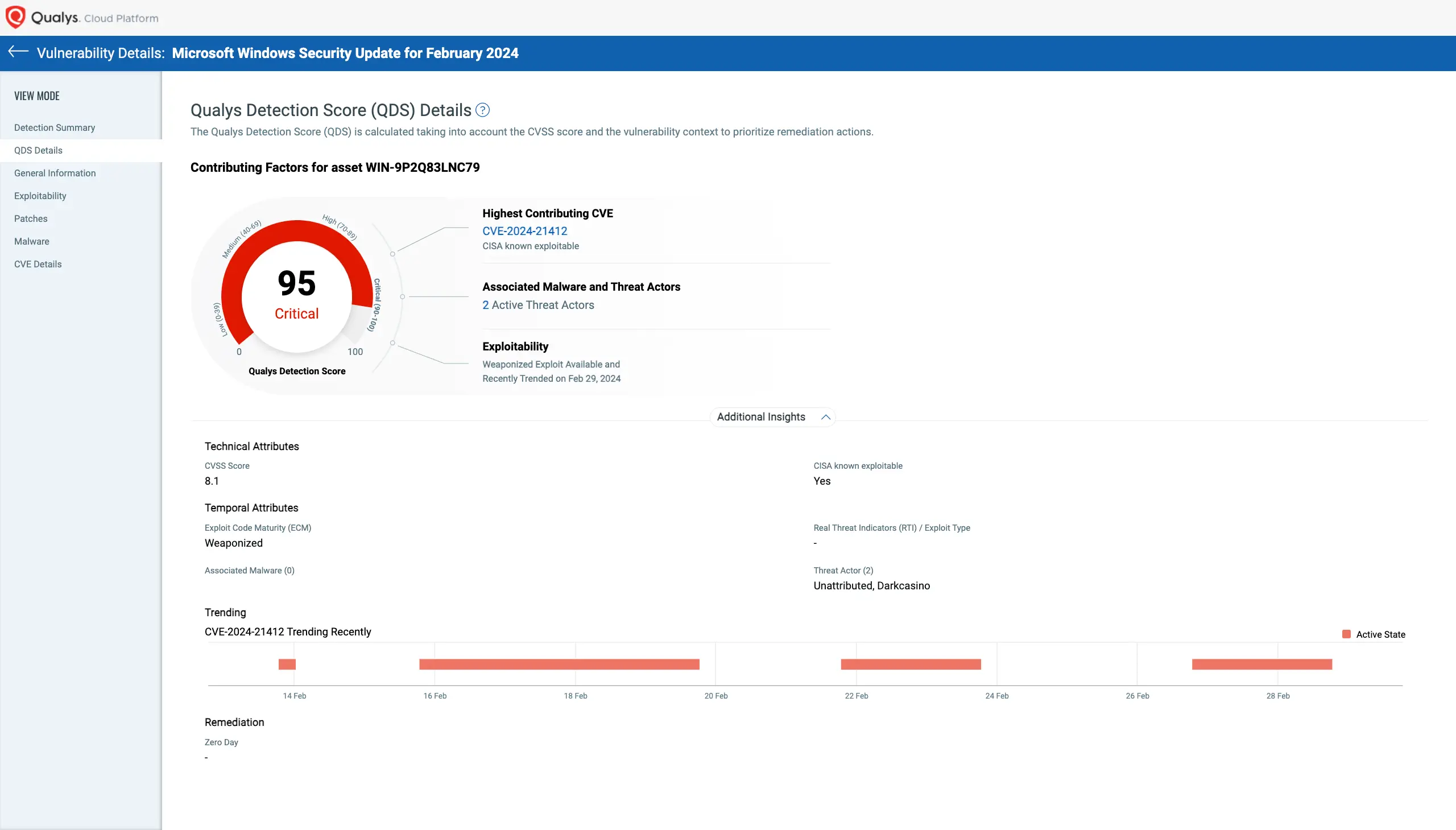Select the trending bar near 14 Feb
Screen dimensions: 1456x830
coord(287,664)
